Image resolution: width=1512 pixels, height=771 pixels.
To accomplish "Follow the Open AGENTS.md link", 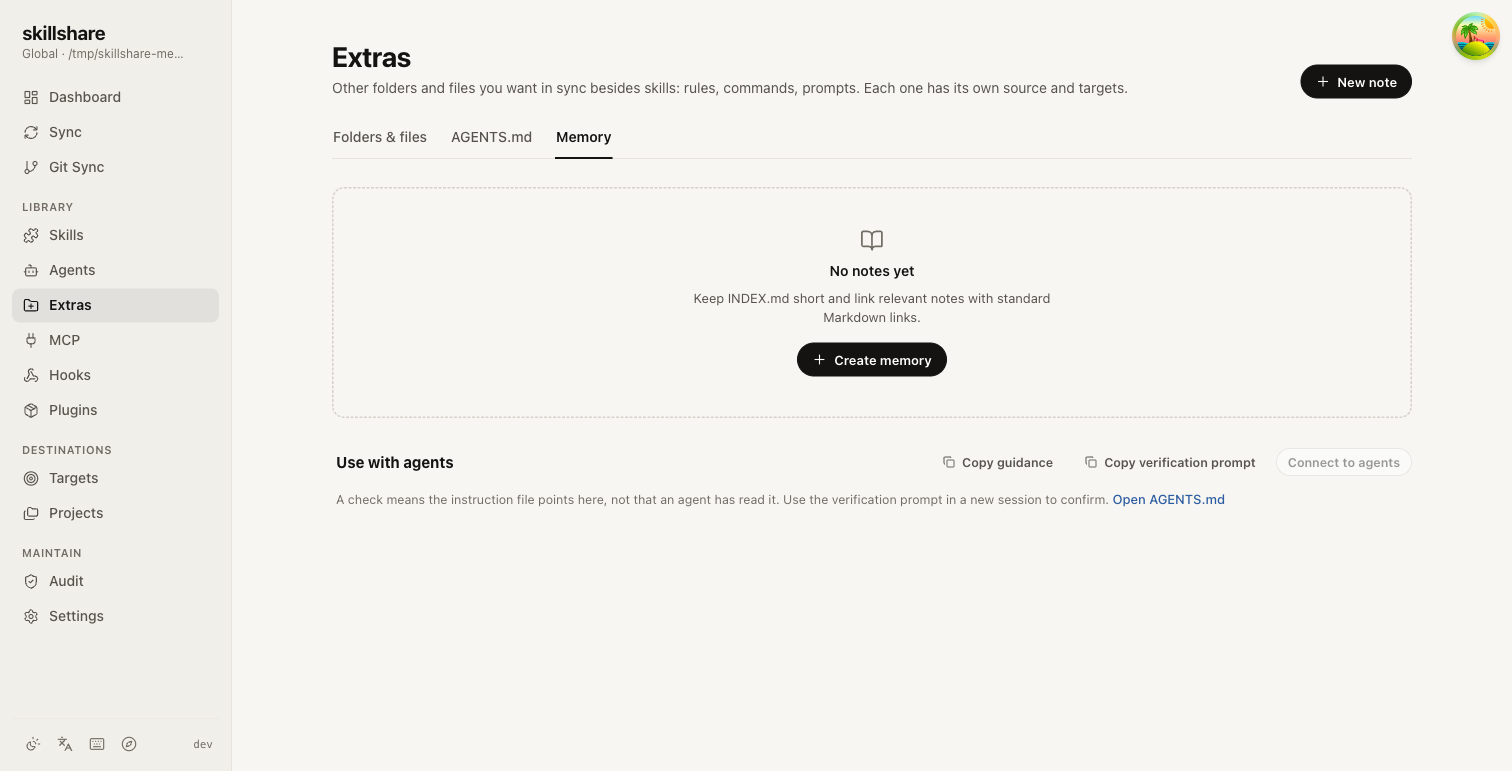I will pos(1169,500).
